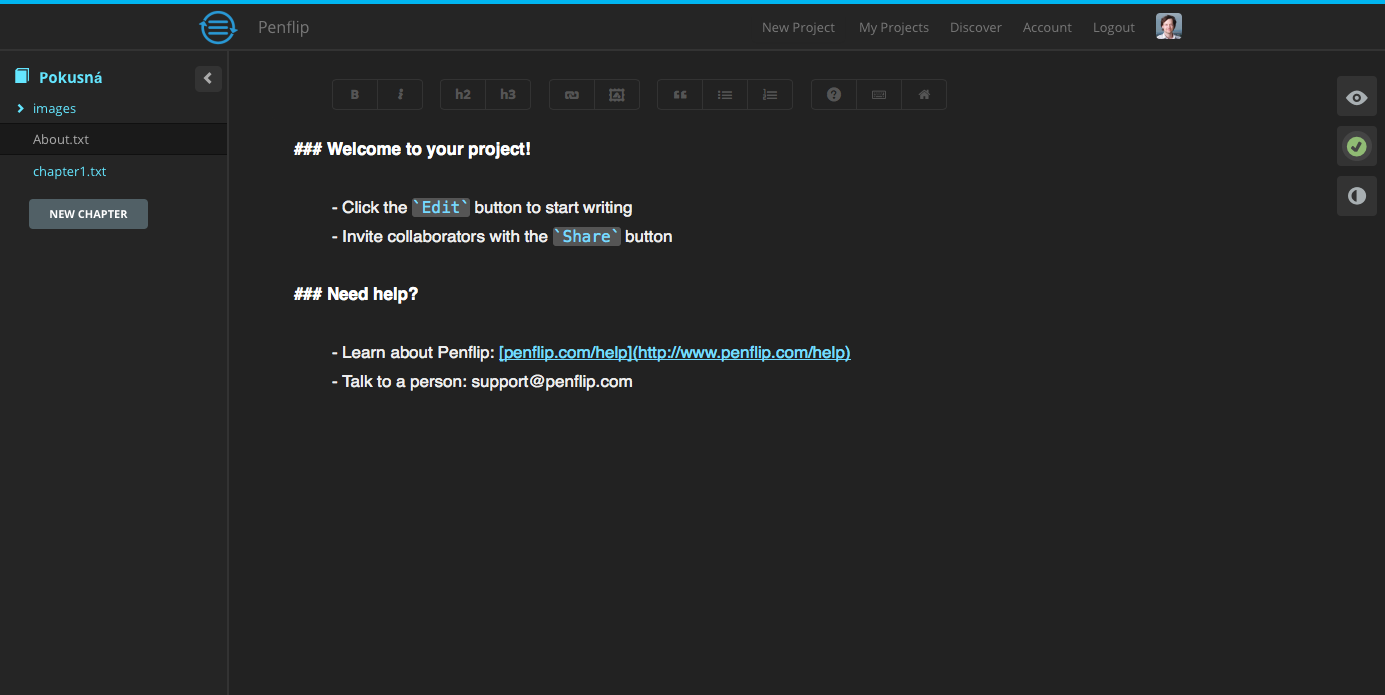
Task: Click the home icon in the editor toolbar
Action: [x=924, y=94]
